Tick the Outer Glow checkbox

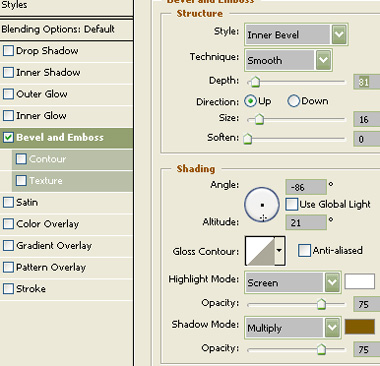click(8, 94)
